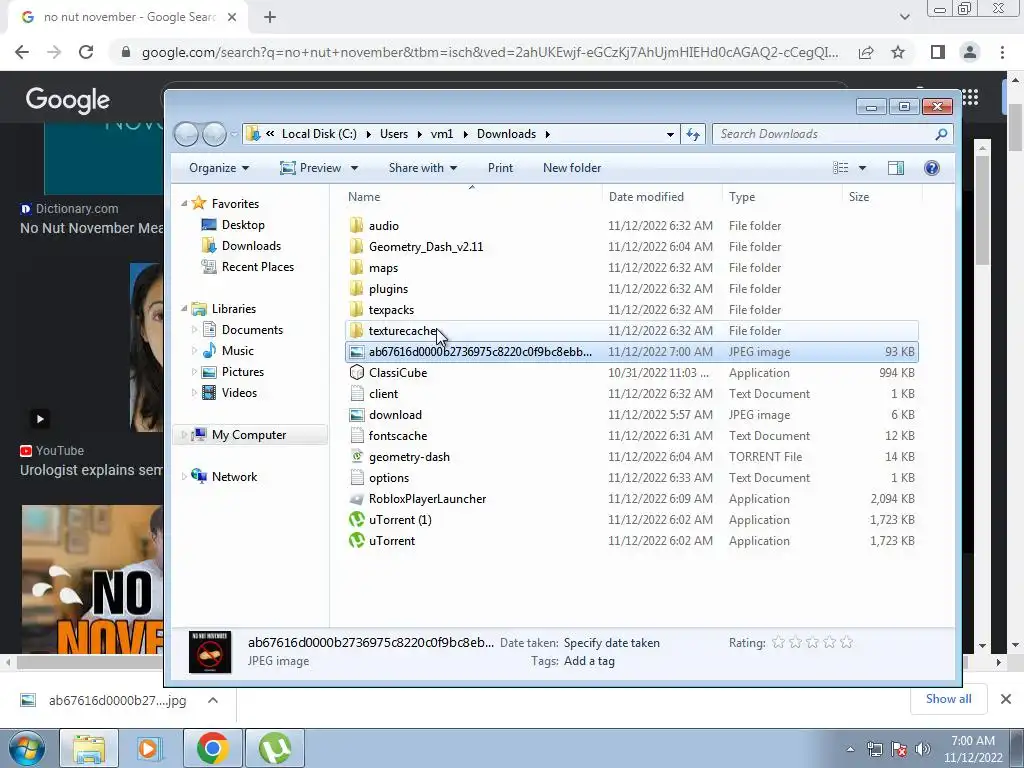Select the ClassiCube application icon
Viewport: 1024px width, 768px height.
[357, 373]
